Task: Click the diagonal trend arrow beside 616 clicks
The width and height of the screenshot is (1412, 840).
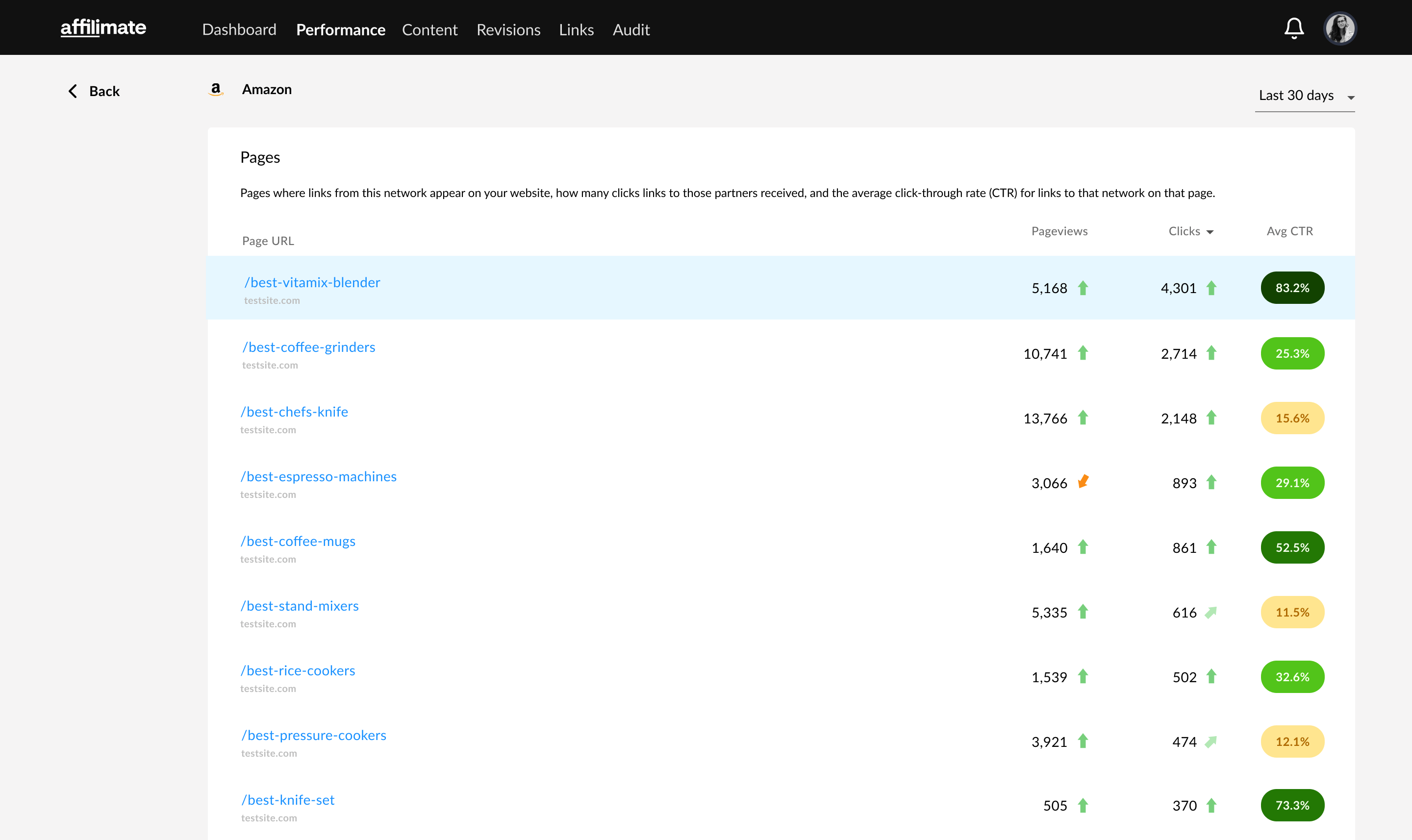Action: pyautogui.click(x=1210, y=613)
